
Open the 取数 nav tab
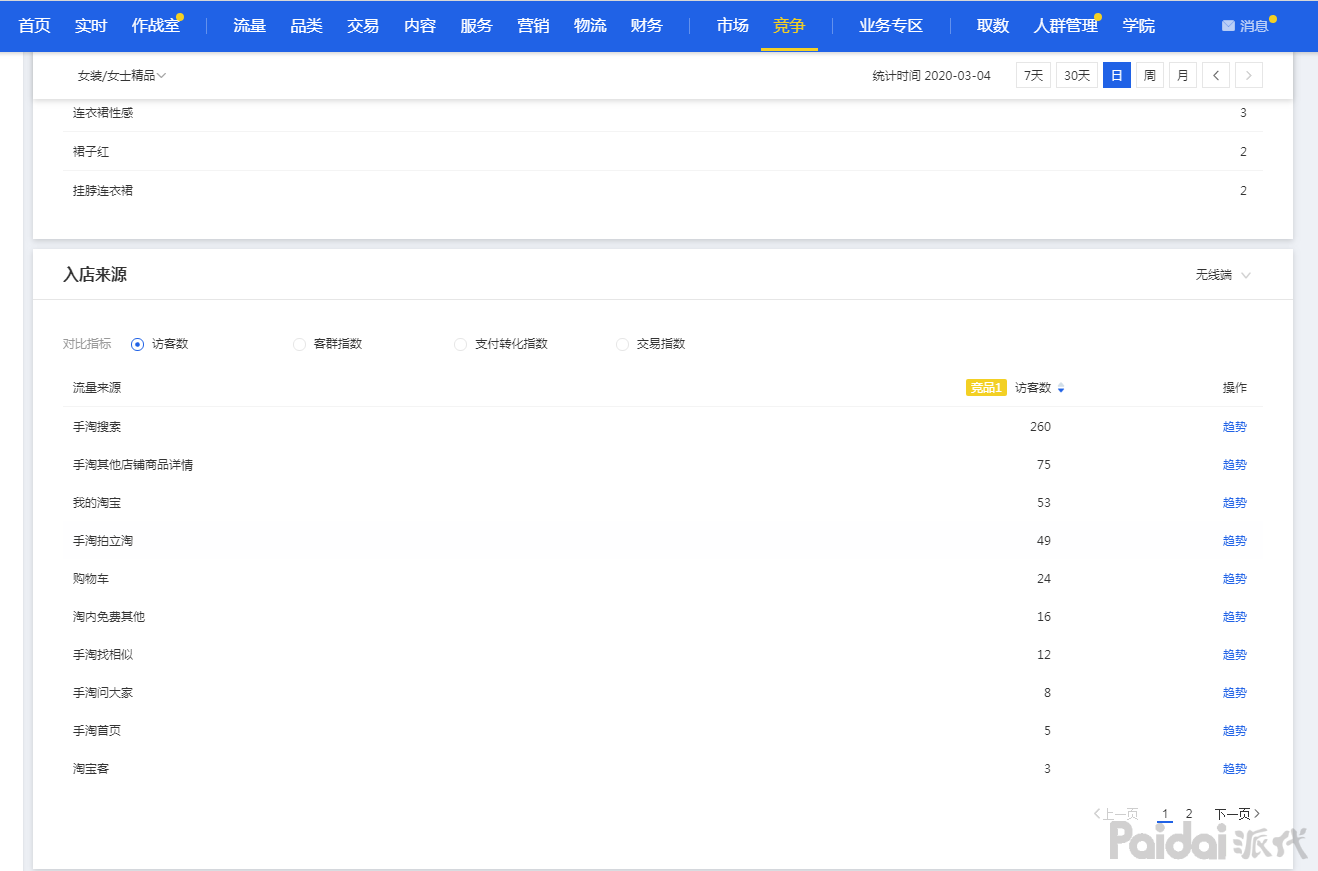click(993, 26)
